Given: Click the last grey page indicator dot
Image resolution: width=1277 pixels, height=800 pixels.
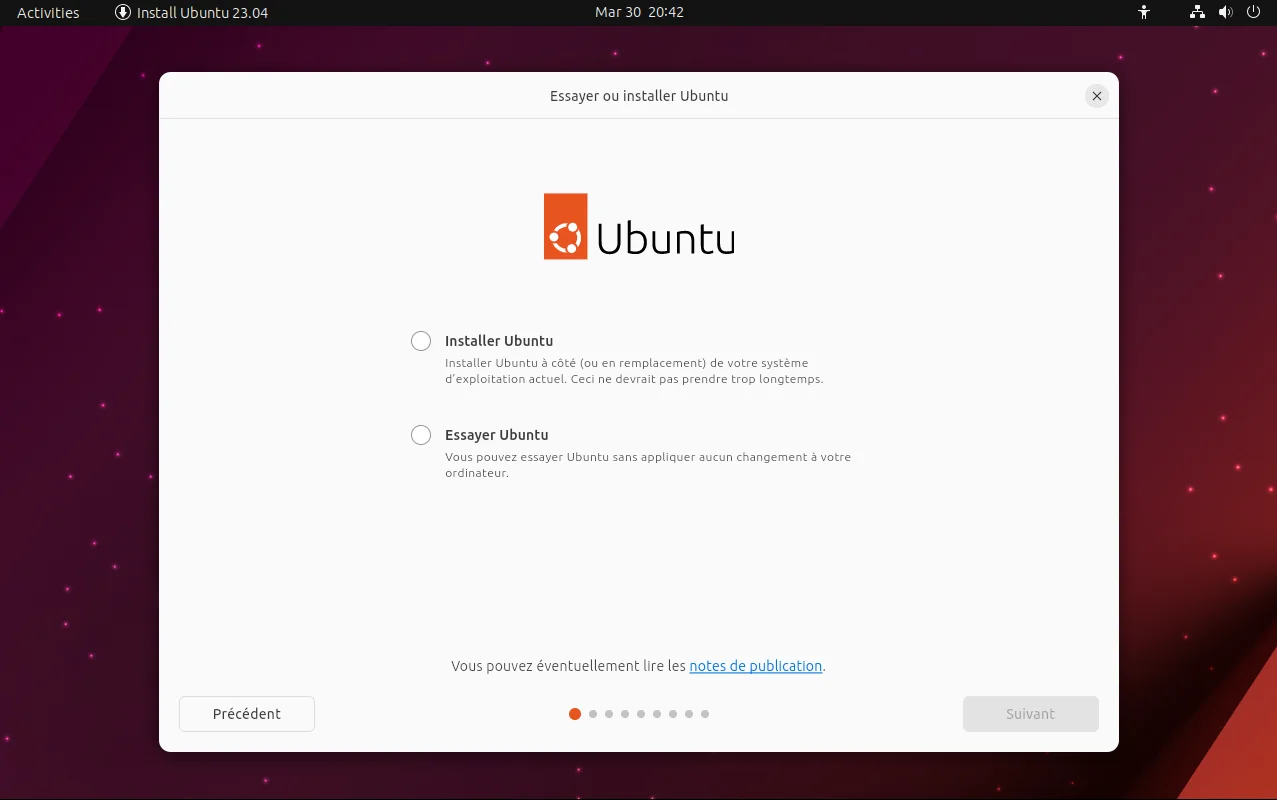Looking at the screenshot, I should coord(705,714).
